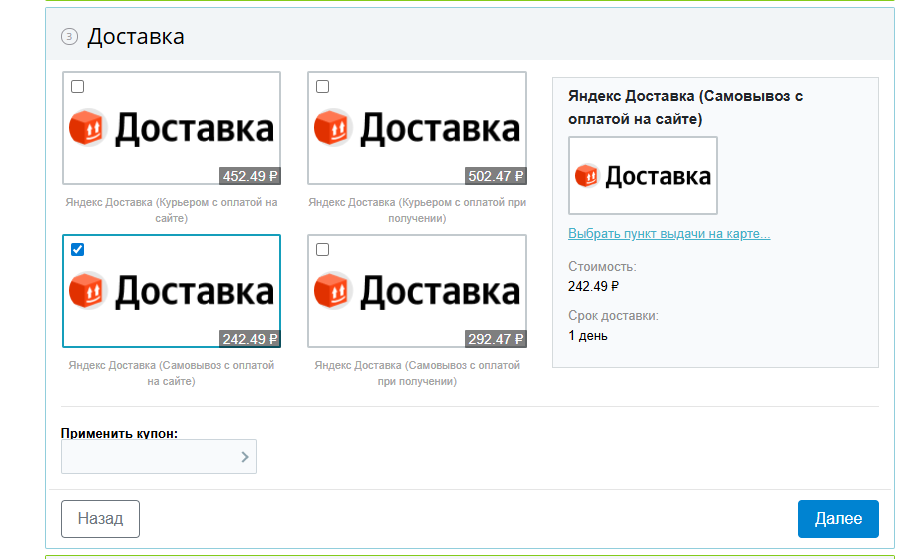The image size is (914, 559).
Task: Go back with the Назад button
Action: click(x=100, y=519)
